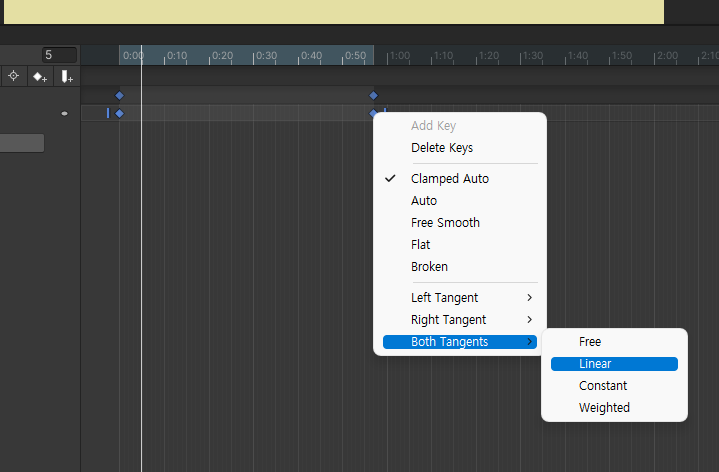
Task: Select the top-row keyframe diamond at 0:00
Action: coord(119,96)
